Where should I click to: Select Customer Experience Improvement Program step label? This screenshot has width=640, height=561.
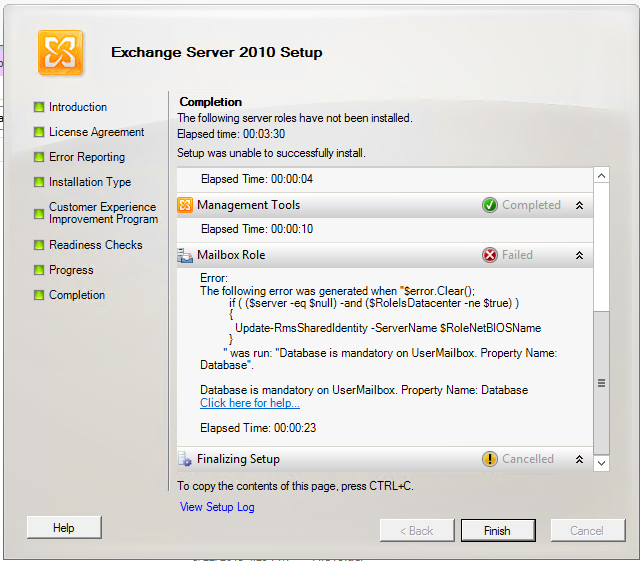pyautogui.click(x=103, y=213)
